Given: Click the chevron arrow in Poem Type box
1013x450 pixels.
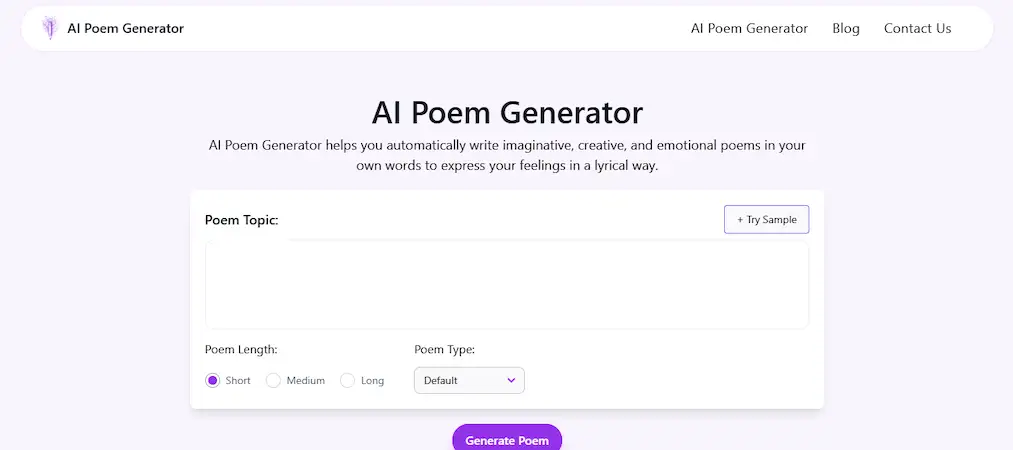Looking at the screenshot, I should coord(511,380).
